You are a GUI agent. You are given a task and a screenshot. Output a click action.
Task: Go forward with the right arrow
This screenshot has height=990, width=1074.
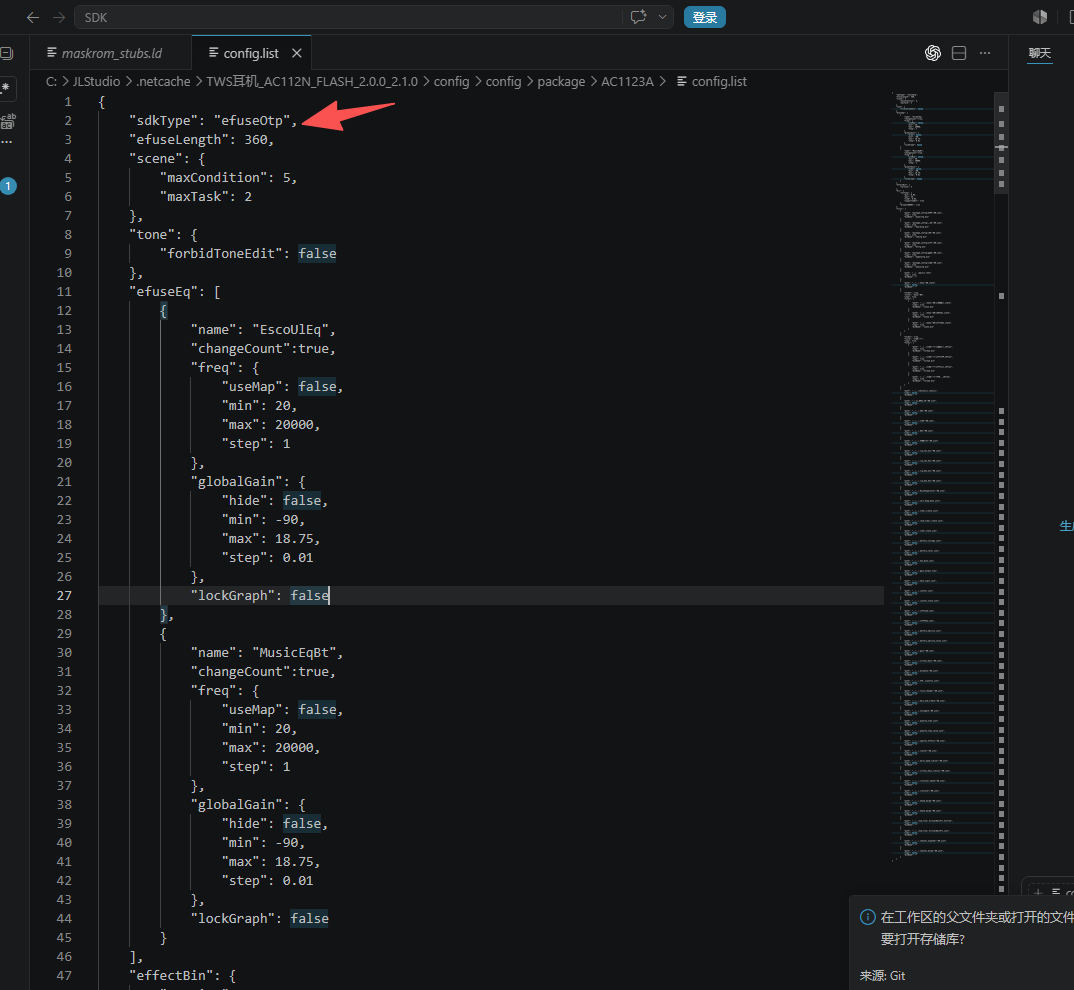coord(59,18)
